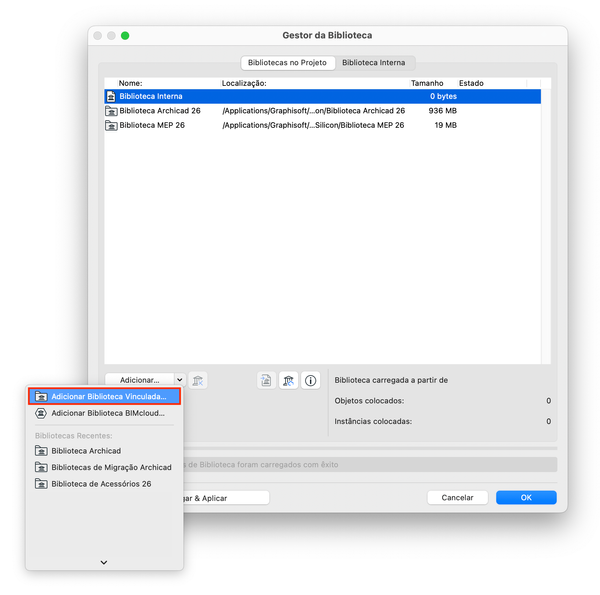This screenshot has height=595, width=600.
Task: Select Bibliotecas de Migração Archicad entry
Action: [x=104, y=467]
